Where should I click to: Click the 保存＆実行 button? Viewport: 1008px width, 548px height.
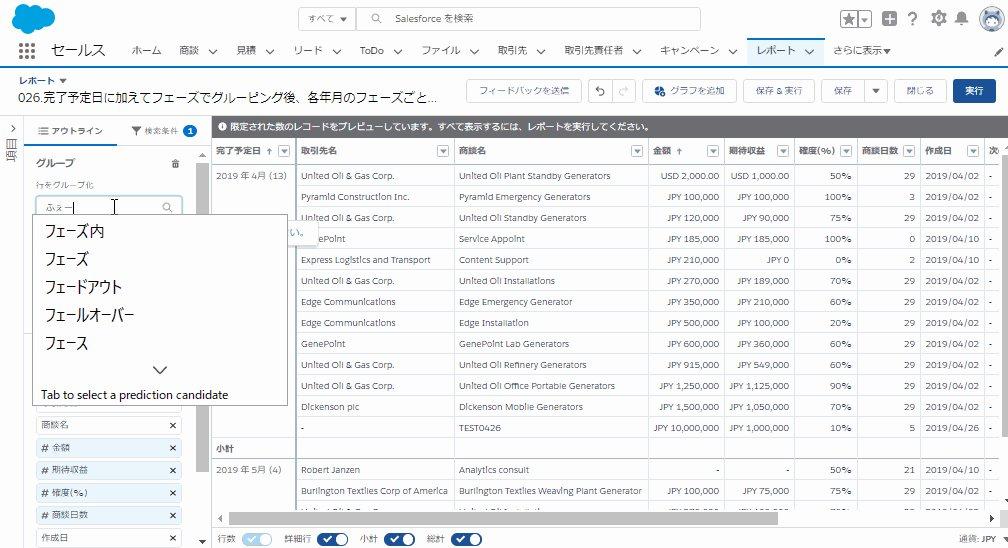[x=779, y=91]
